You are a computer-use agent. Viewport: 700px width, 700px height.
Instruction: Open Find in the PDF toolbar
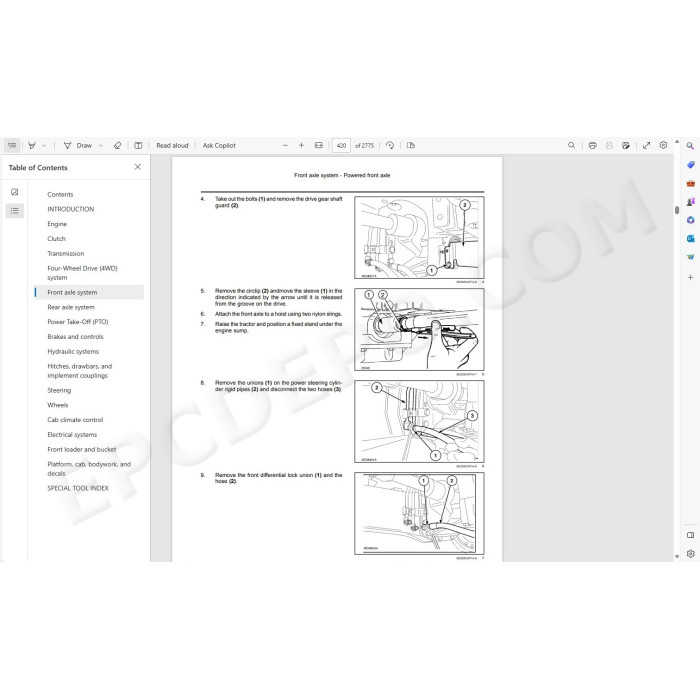[x=571, y=146]
